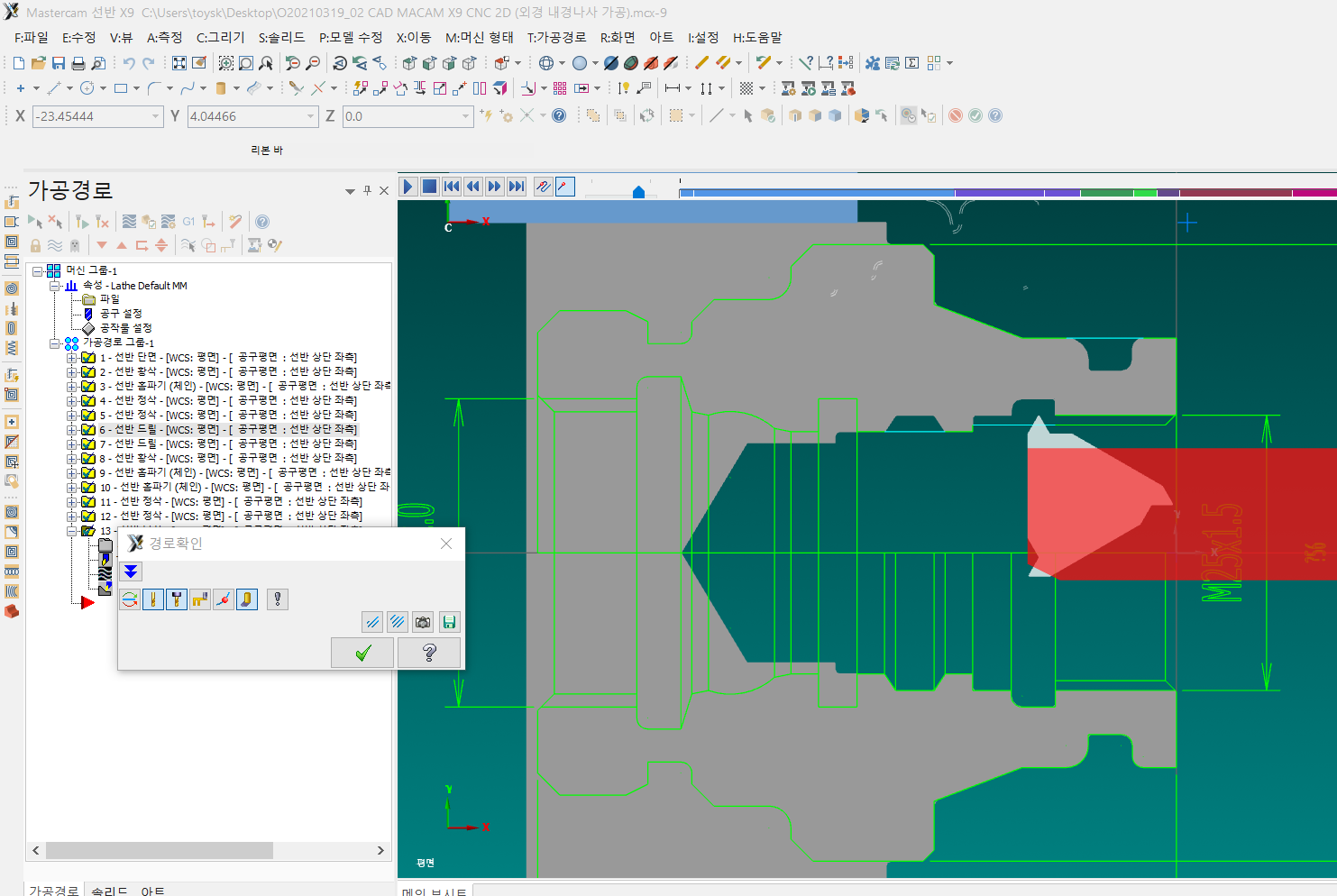
Task: Click the question mark help button in dialog
Action: [429, 653]
